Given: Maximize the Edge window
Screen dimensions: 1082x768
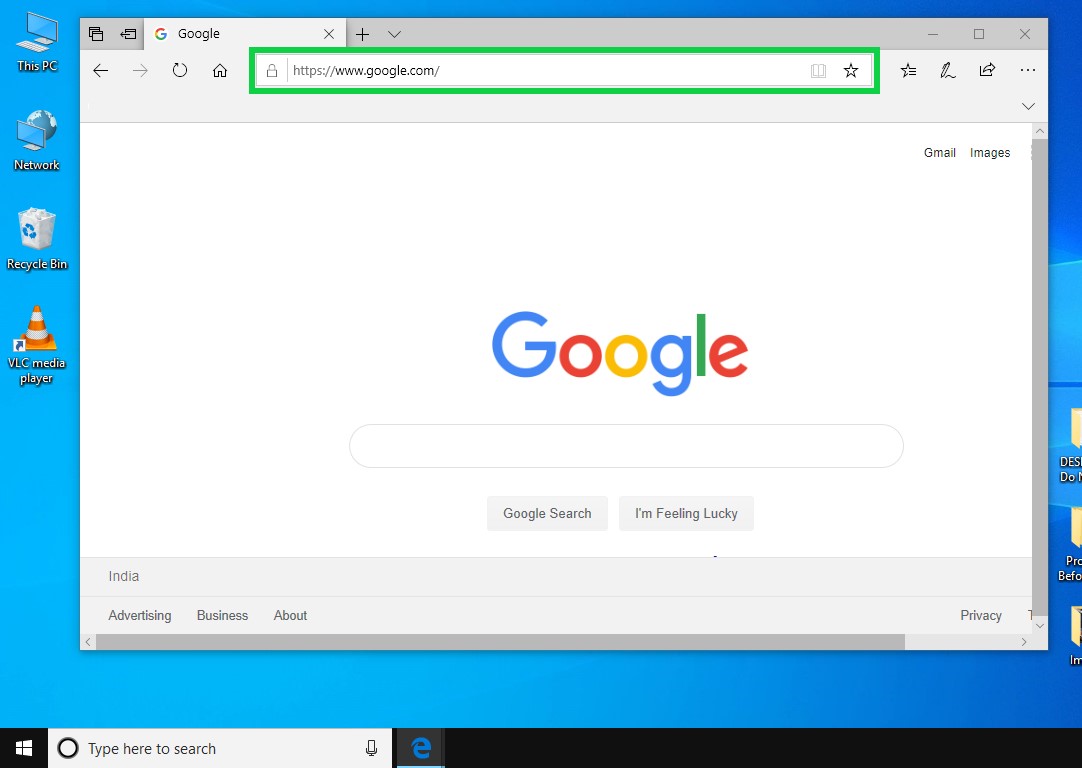Looking at the screenshot, I should click(x=978, y=34).
